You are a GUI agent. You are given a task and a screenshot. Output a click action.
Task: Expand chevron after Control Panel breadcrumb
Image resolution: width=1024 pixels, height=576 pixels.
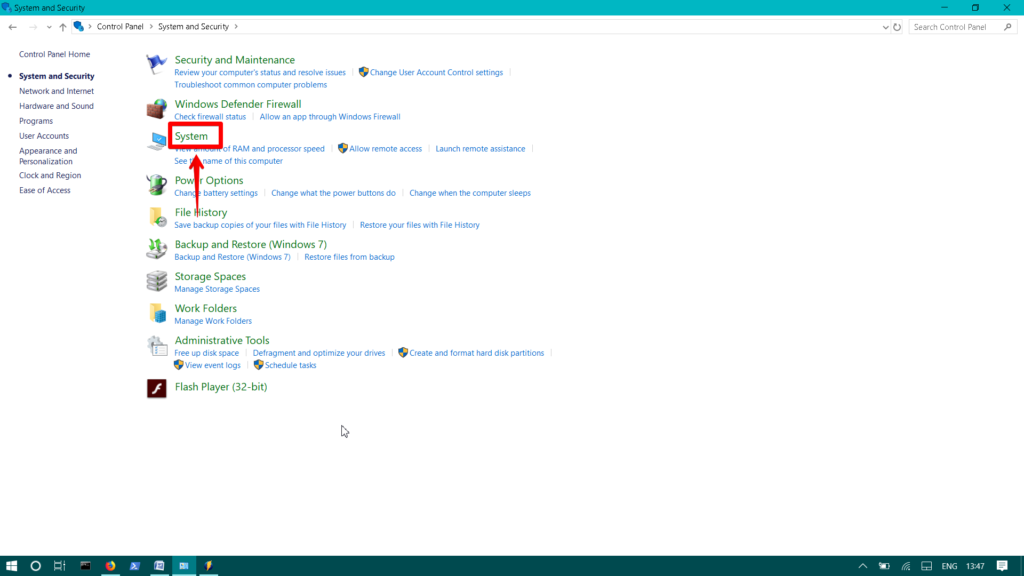[152, 27]
